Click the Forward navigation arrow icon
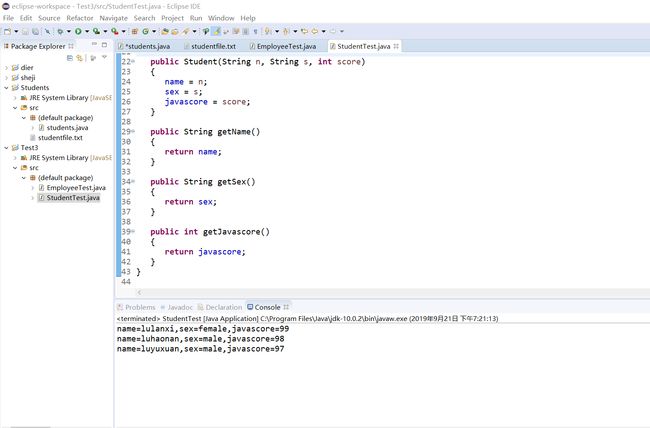The image size is (650, 428). coord(332,32)
